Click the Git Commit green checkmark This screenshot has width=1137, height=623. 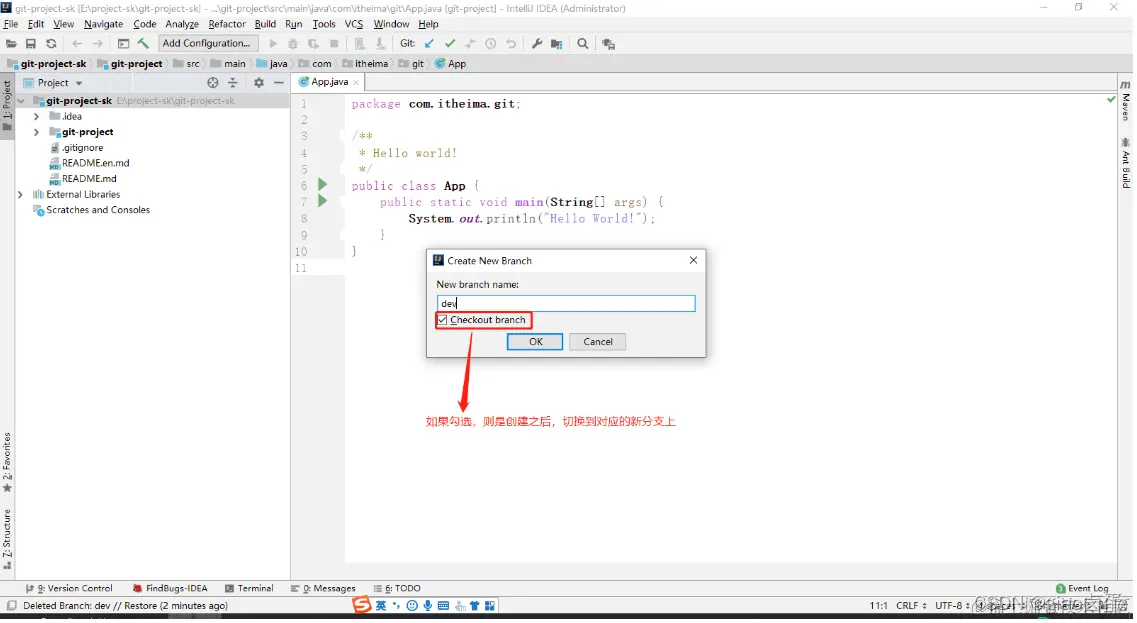450,44
